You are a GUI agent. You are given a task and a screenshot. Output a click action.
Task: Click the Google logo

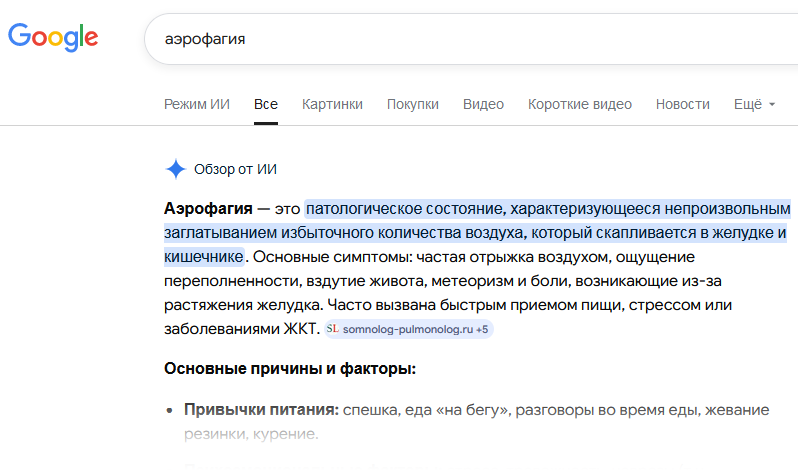53,38
